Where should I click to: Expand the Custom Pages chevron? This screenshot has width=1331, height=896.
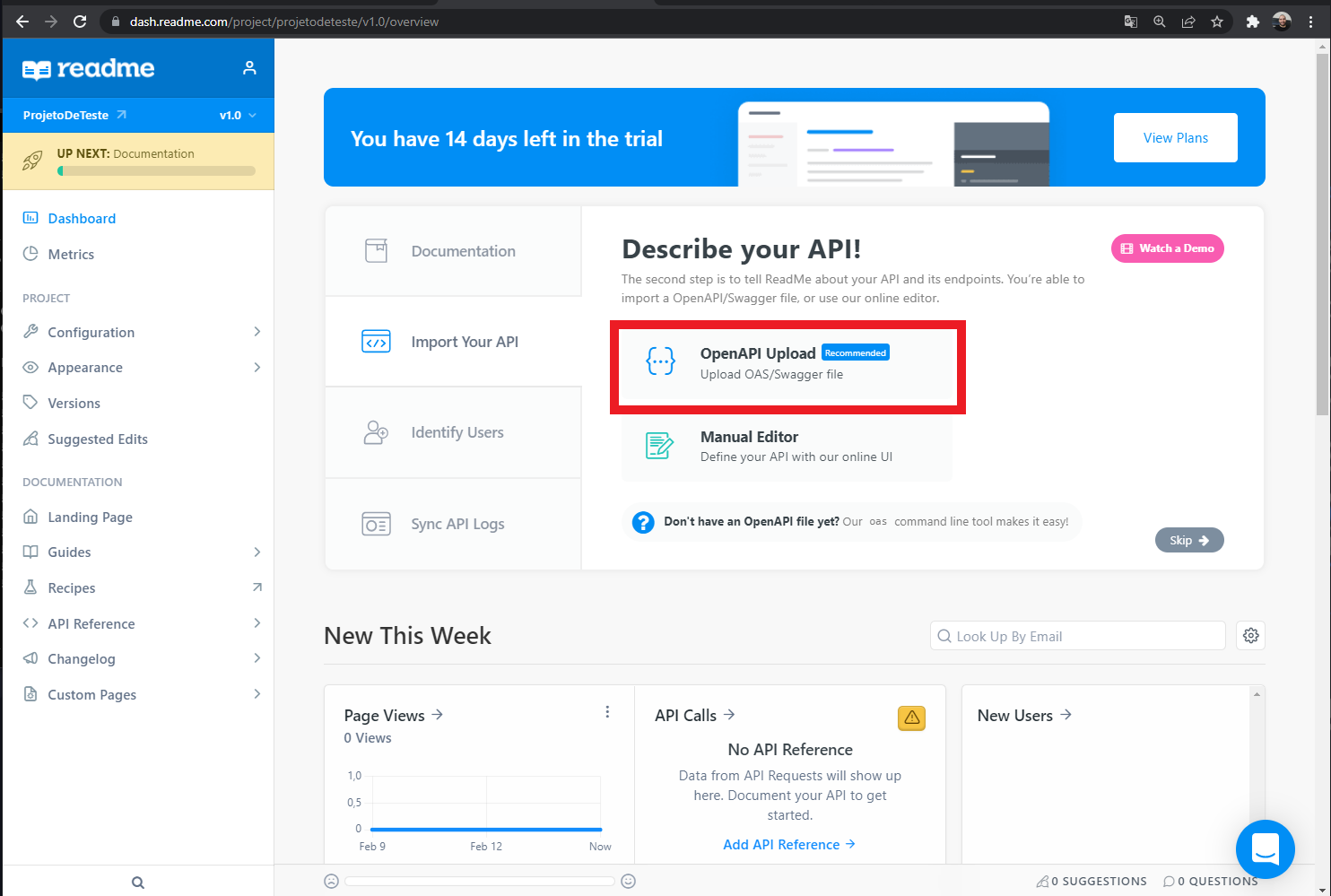click(x=257, y=694)
